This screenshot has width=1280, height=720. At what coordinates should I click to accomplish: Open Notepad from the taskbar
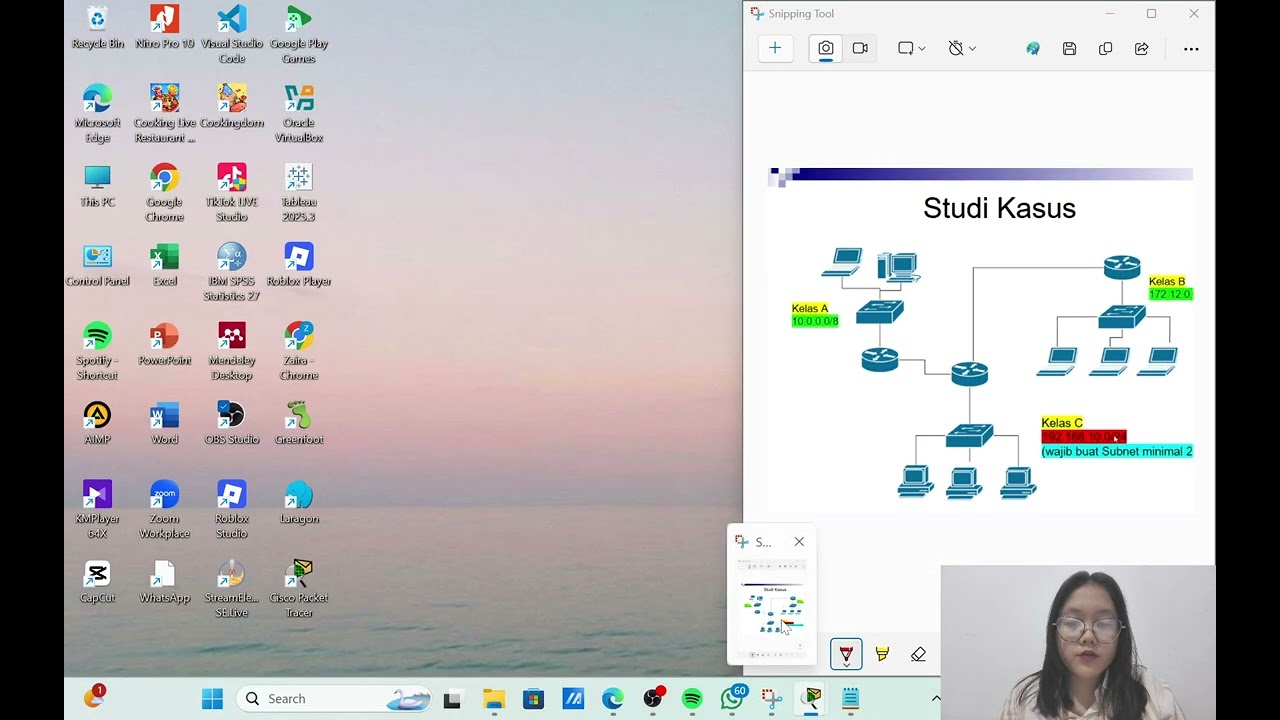click(x=851, y=698)
